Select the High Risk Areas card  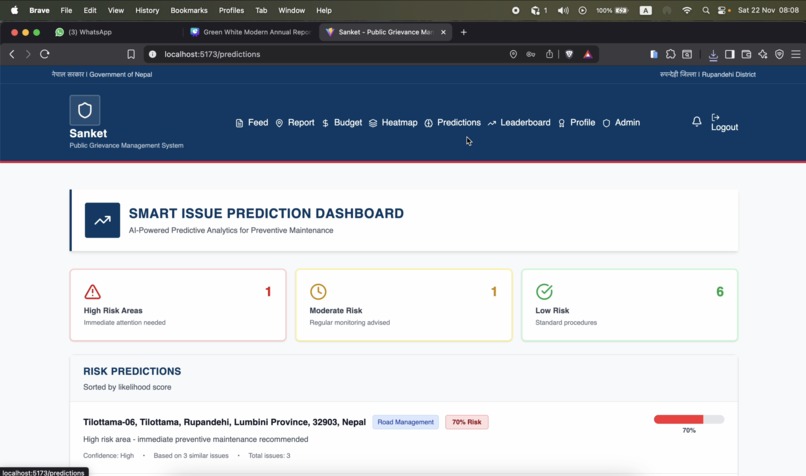(x=178, y=305)
